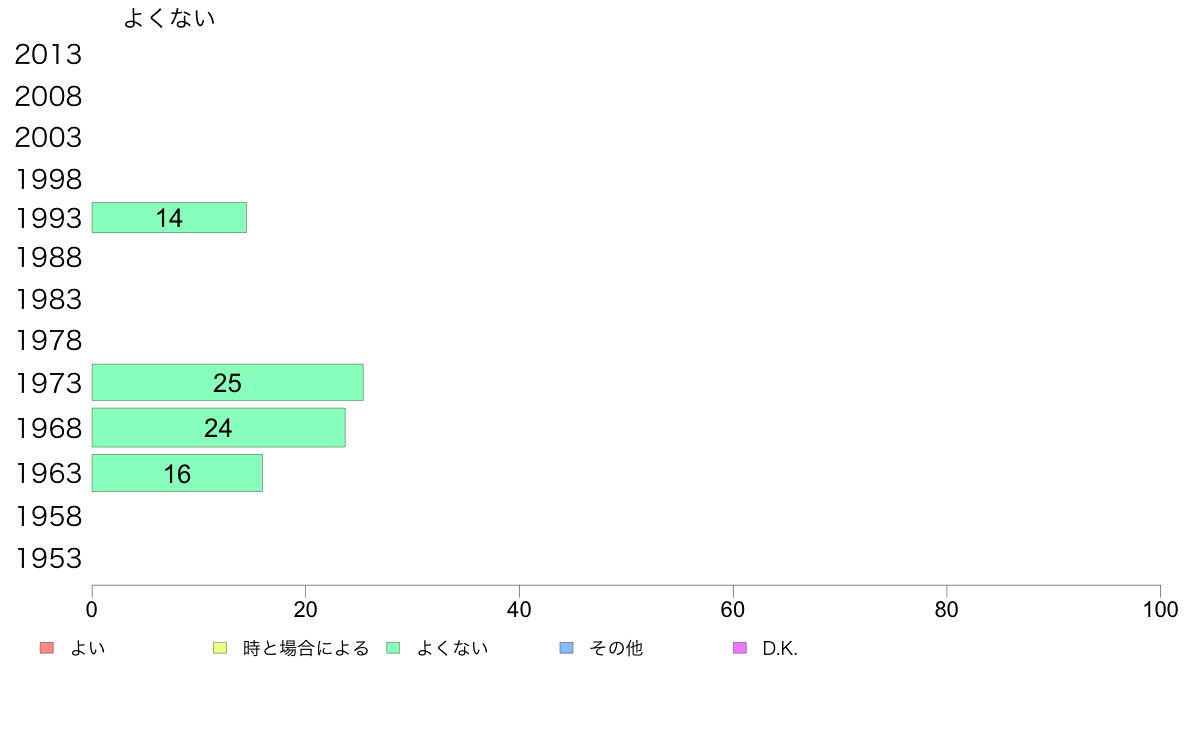Viewport: 1188px width, 736px height.
Task: Click the red よい legend swatch
Action: 46,648
